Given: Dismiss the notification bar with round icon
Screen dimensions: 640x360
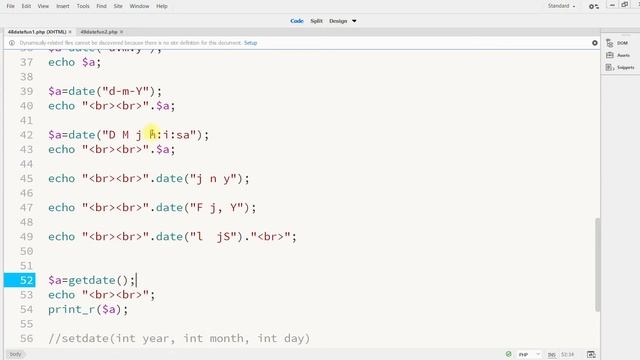Looking at the screenshot, I should (x=595, y=43).
